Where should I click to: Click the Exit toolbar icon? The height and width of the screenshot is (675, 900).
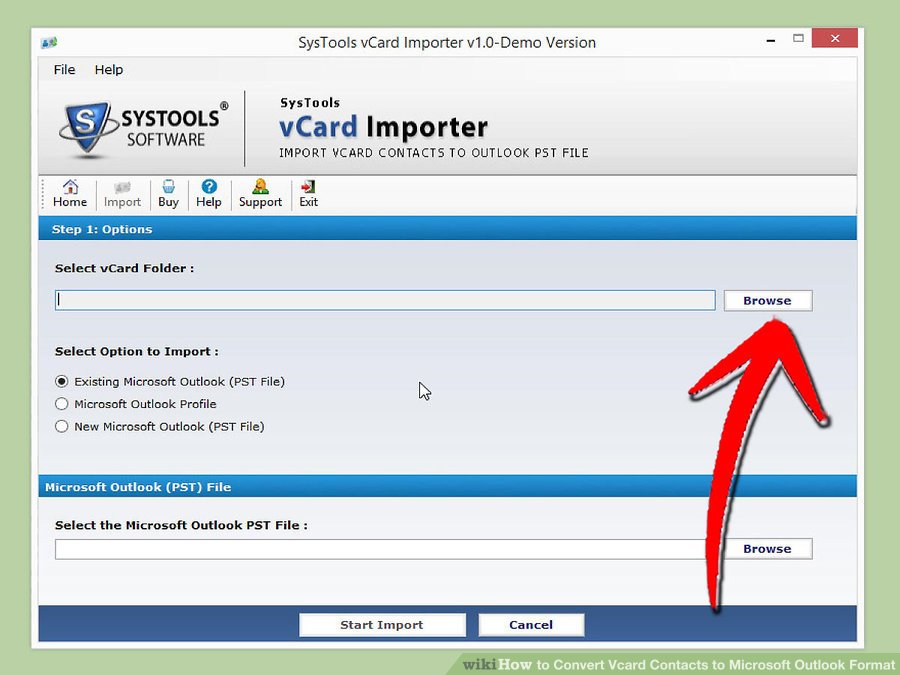308,187
